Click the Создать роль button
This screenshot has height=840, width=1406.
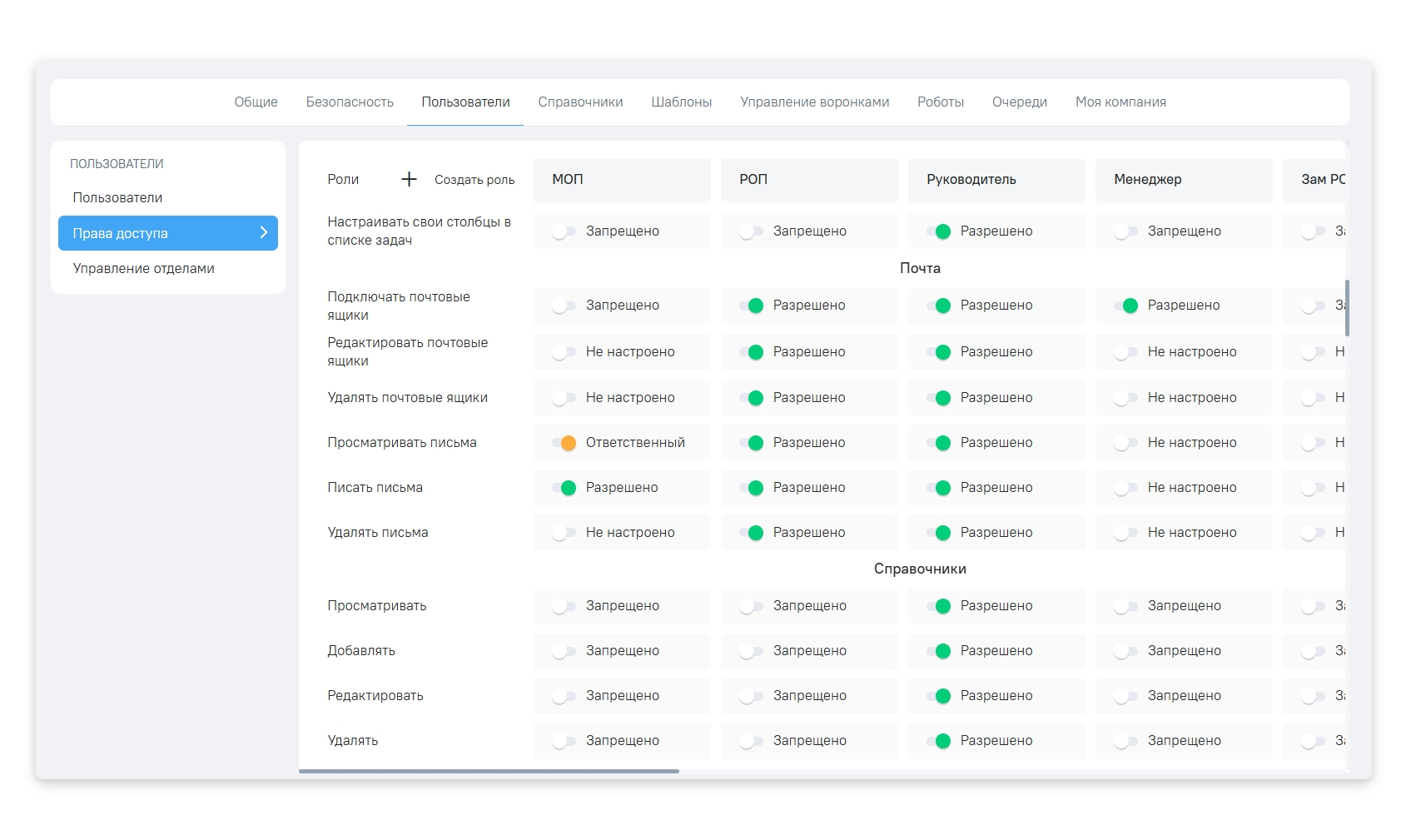pos(474,180)
